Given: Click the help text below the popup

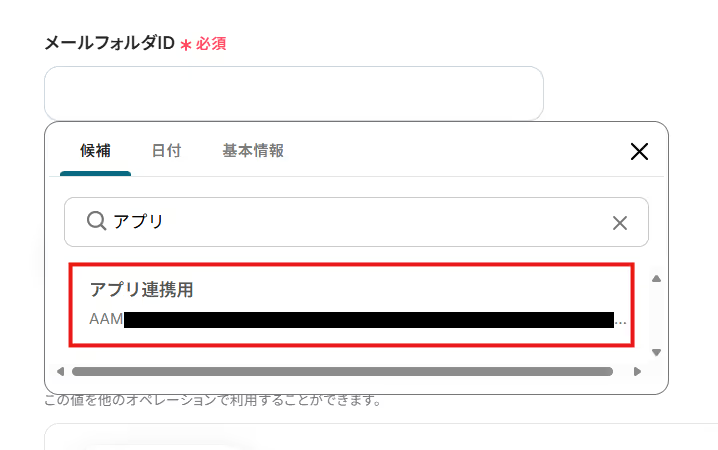Looking at the screenshot, I should pos(212,401).
